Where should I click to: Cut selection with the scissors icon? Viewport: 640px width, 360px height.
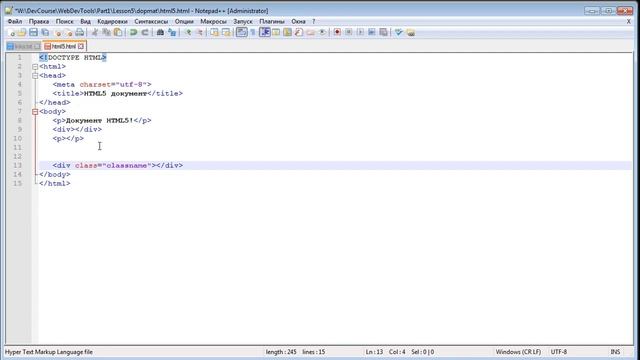pyautogui.click(x=95, y=32)
